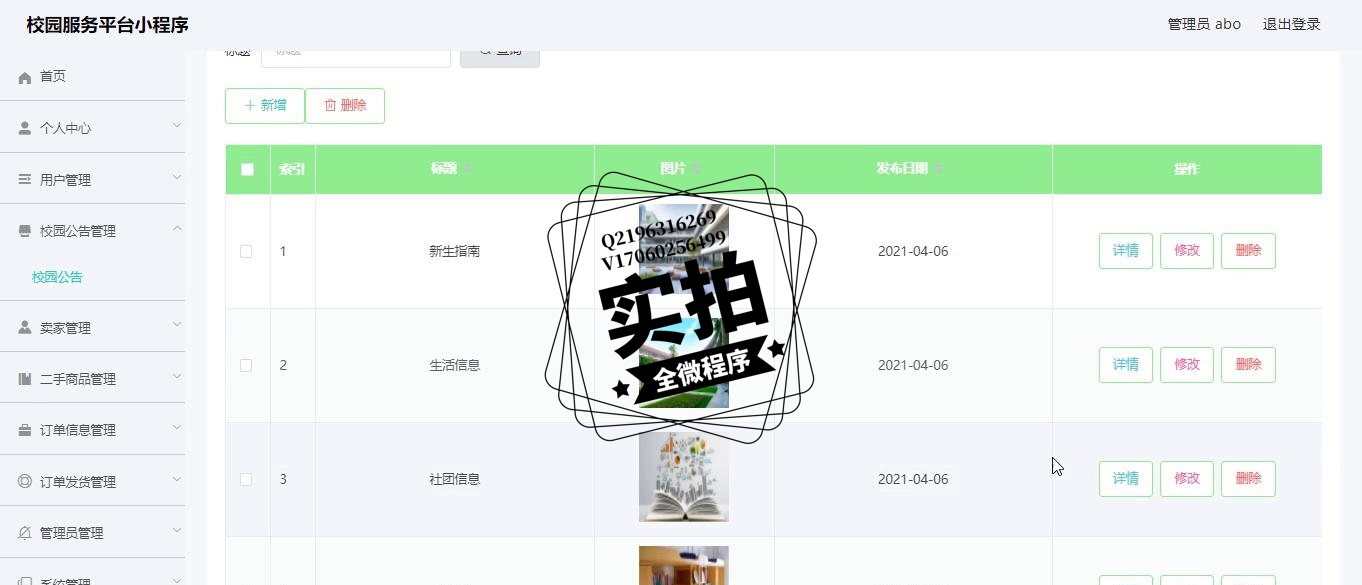This screenshot has width=1362, height=585.
Task: Click 修改 for the 生活信息 row
Action: click(1187, 365)
